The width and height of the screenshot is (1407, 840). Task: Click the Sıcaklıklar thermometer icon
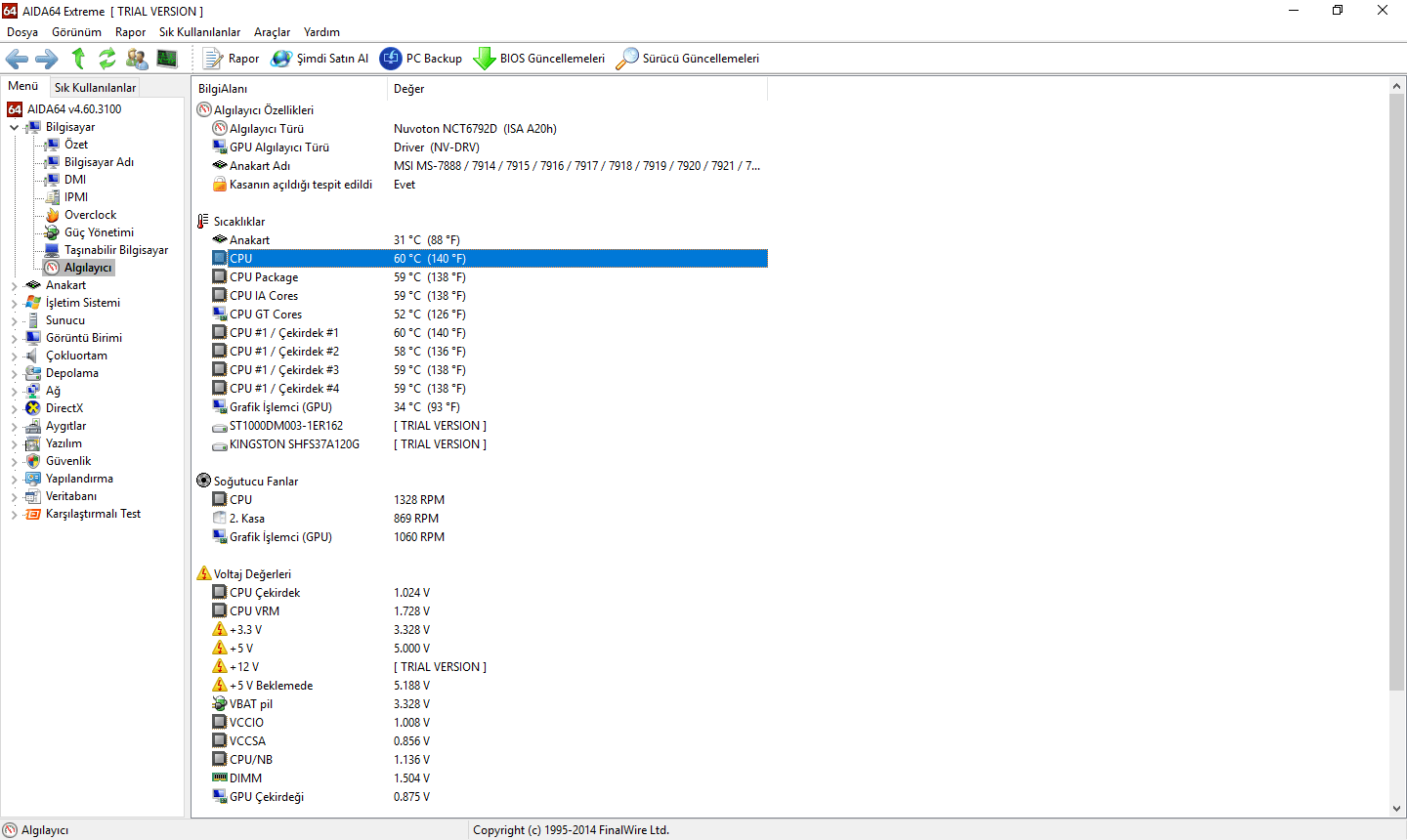pos(203,221)
